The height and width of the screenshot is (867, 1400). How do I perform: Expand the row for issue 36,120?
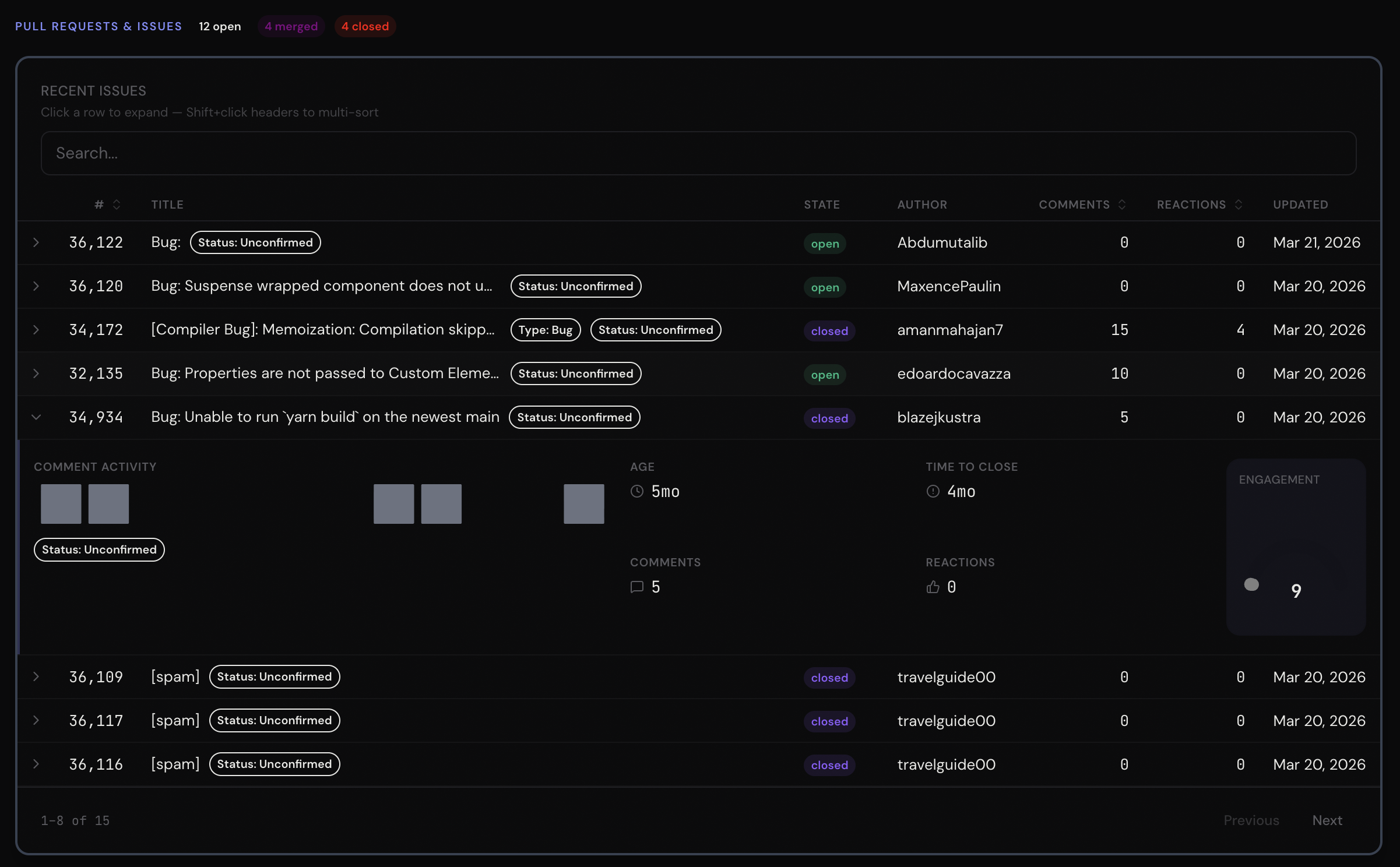coord(37,286)
